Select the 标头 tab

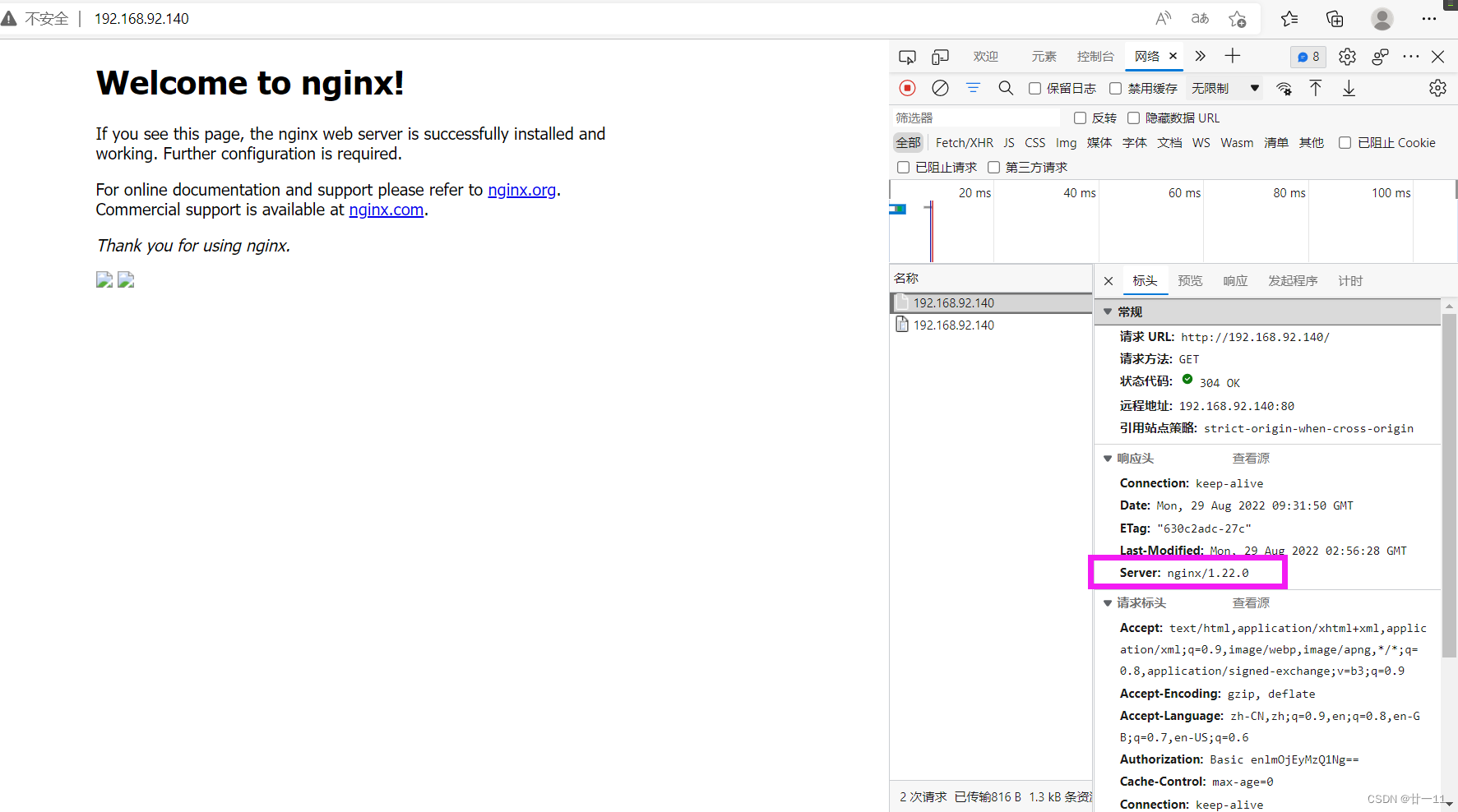1145,281
